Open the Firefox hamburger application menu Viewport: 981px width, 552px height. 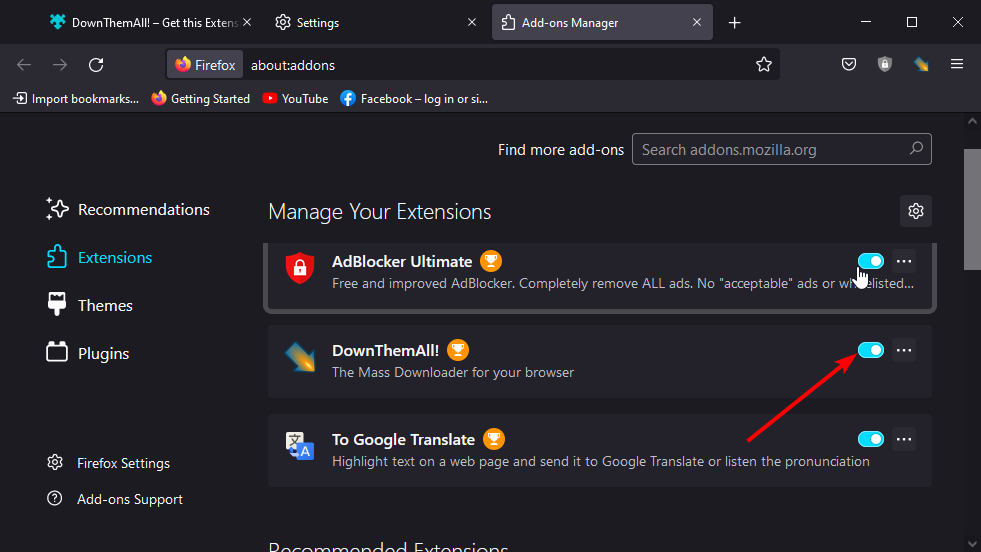tap(957, 64)
